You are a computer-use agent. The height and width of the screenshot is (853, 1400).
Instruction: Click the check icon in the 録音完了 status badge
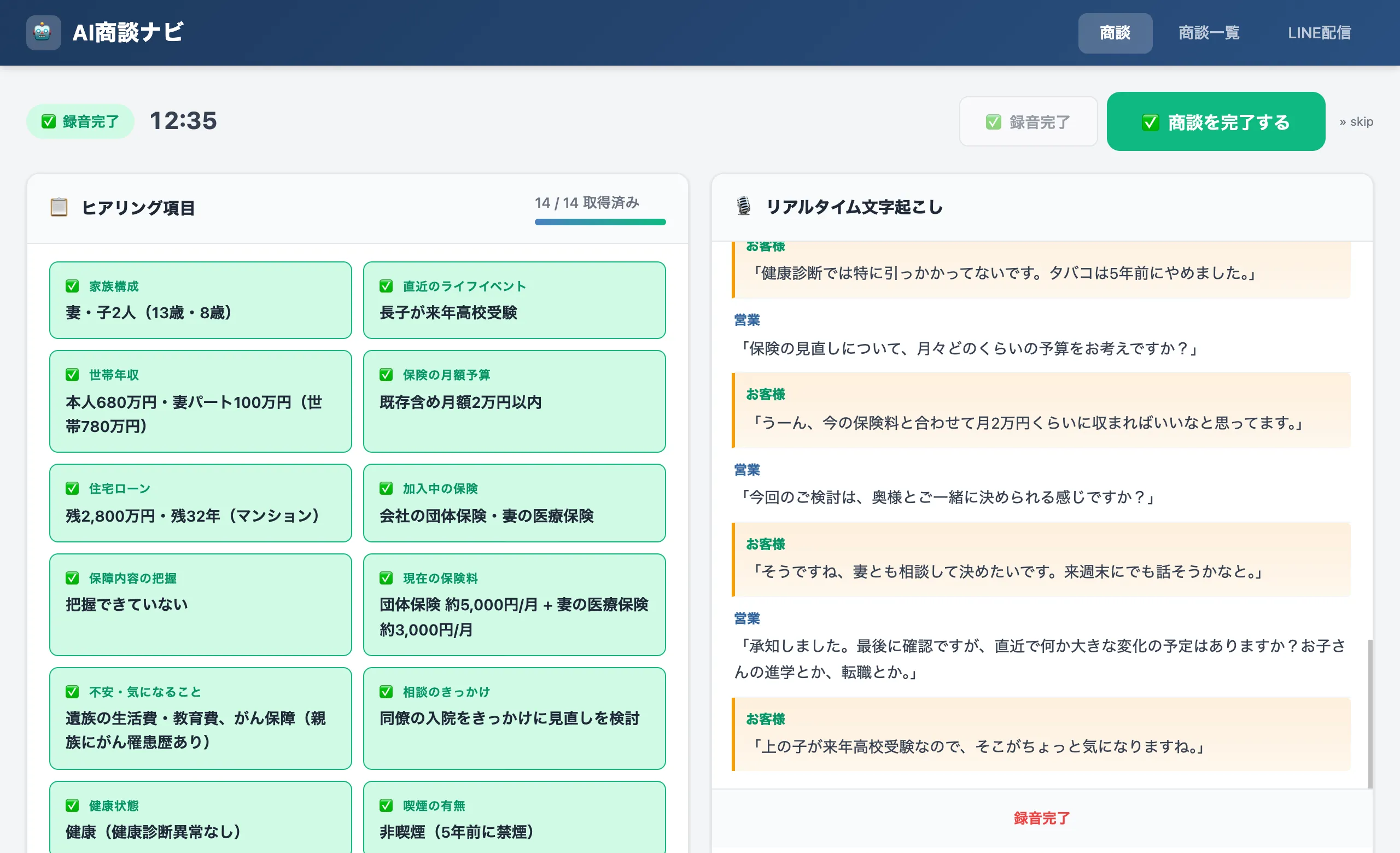point(48,121)
